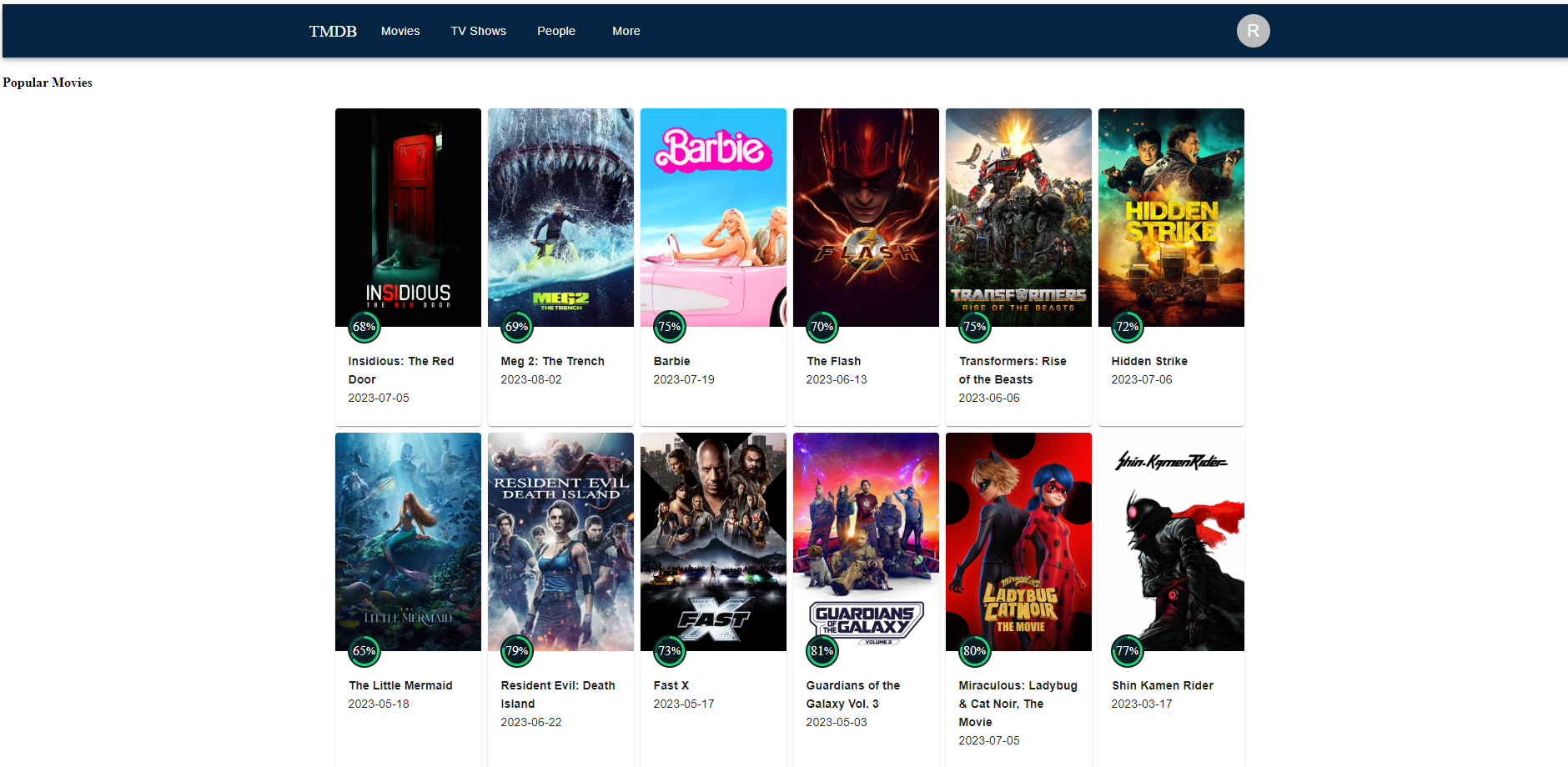Click Hidden Strike release date 2023-07-06
The image size is (1568, 767).
click(x=1142, y=379)
